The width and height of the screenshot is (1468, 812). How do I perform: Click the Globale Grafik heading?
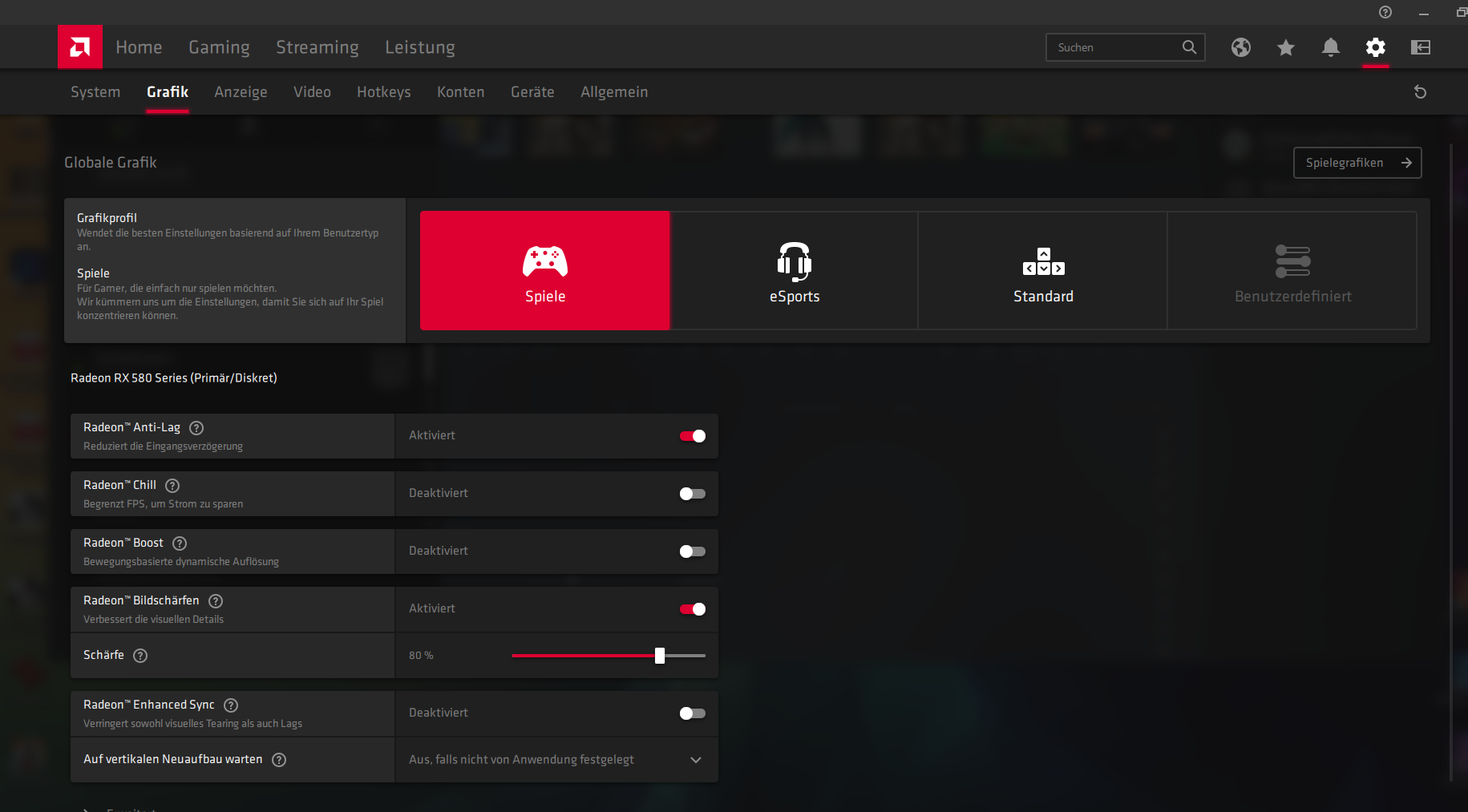[x=111, y=163]
